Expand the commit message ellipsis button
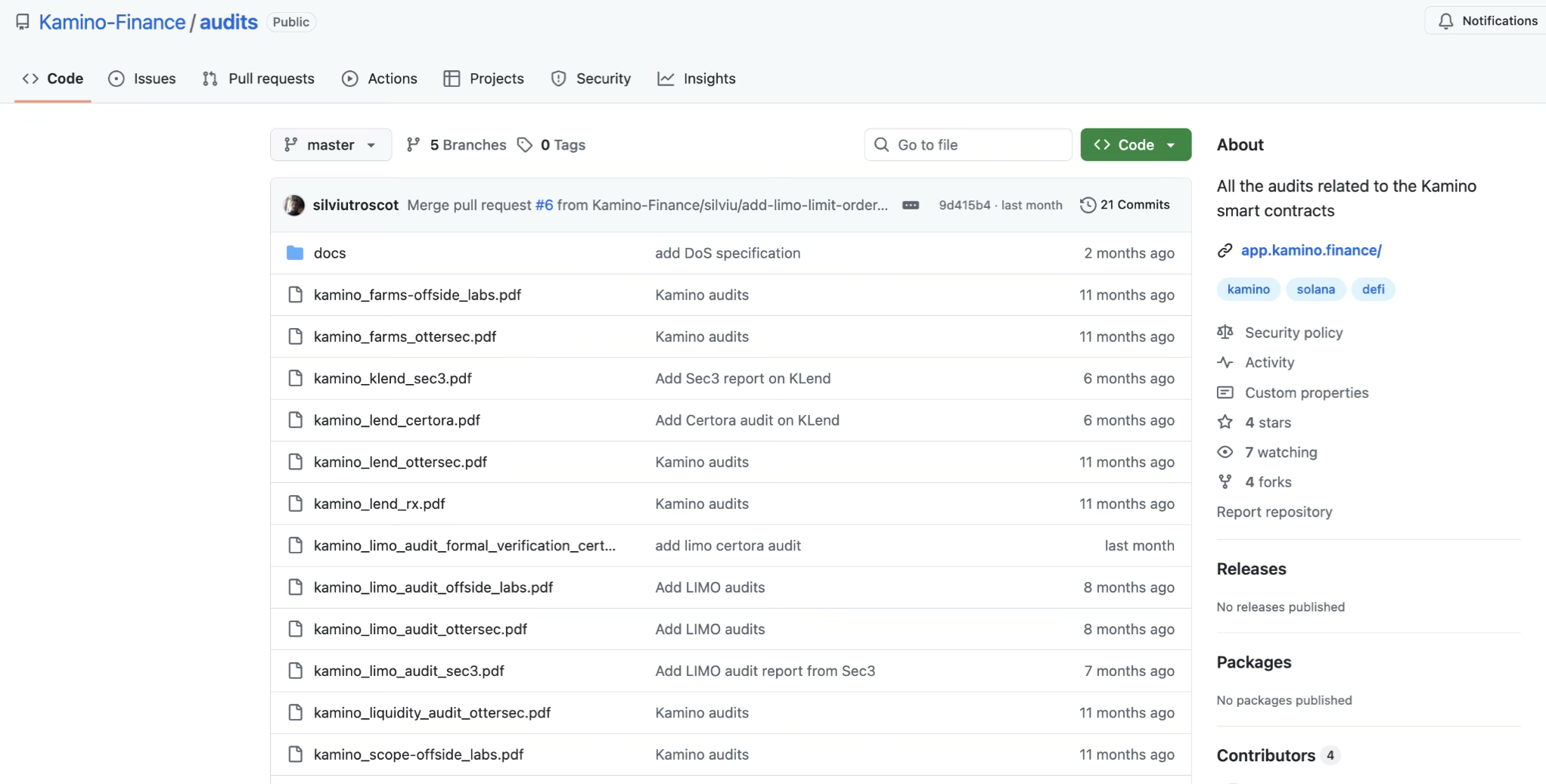Screen dimensions: 1546x784 click(911, 205)
